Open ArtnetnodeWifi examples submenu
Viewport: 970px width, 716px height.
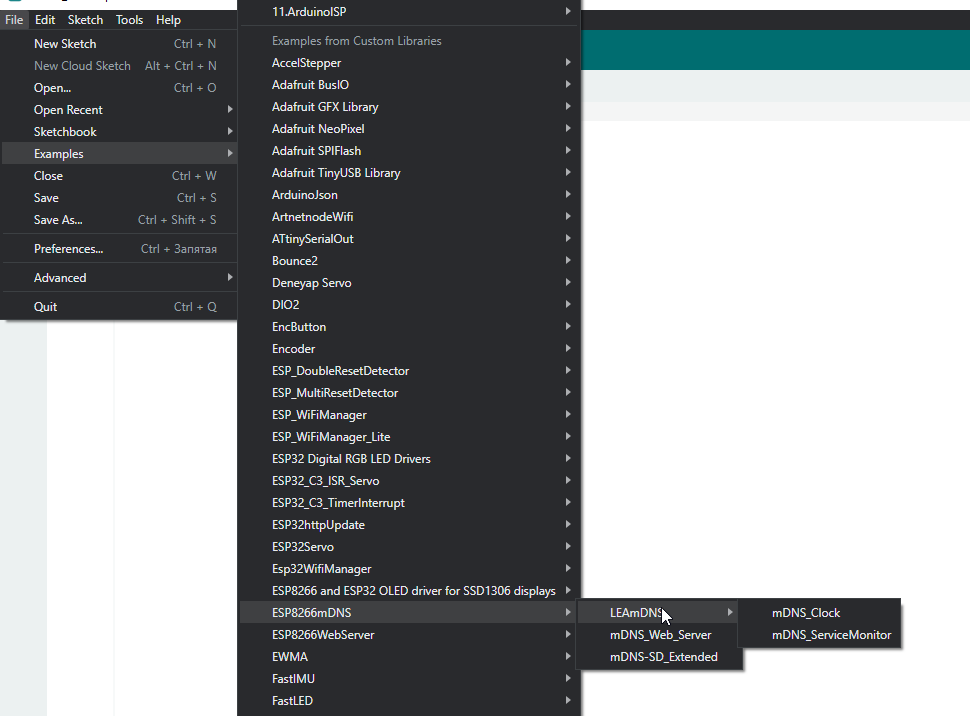tap(409, 217)
